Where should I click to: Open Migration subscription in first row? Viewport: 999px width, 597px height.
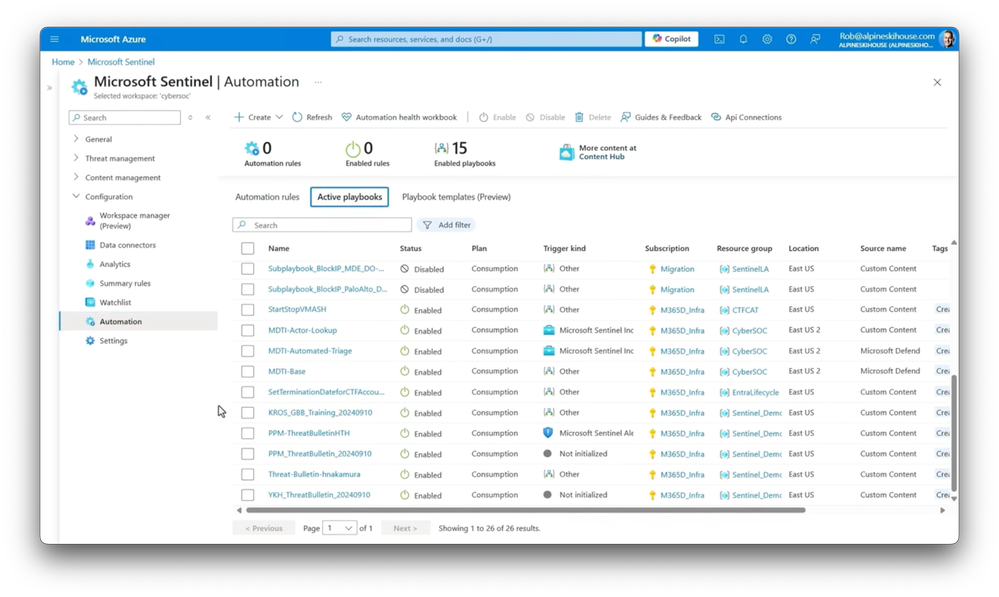point(677,269)
